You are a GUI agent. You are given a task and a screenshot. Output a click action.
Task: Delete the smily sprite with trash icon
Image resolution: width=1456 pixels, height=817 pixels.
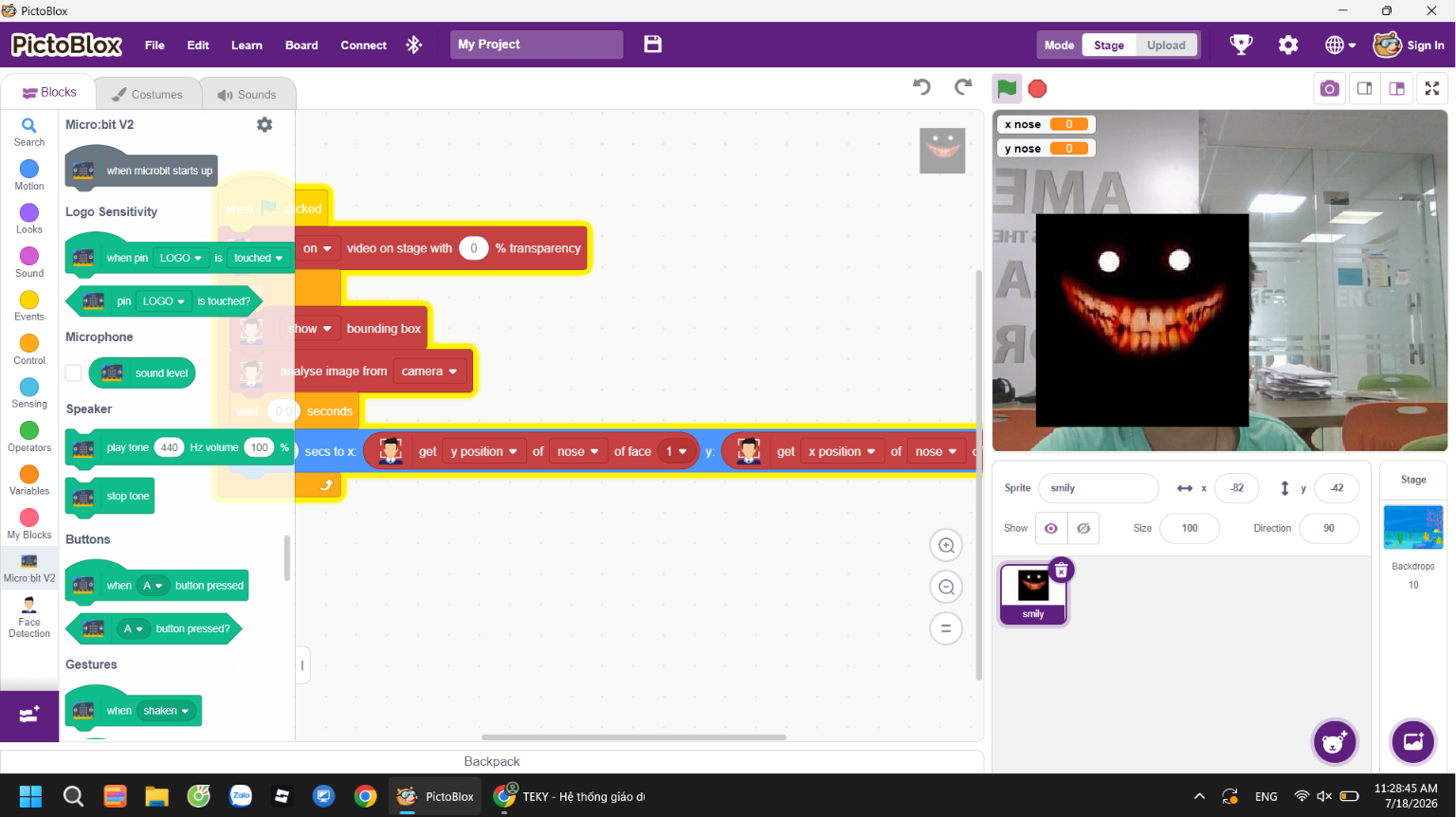(x=1062, y=570)
